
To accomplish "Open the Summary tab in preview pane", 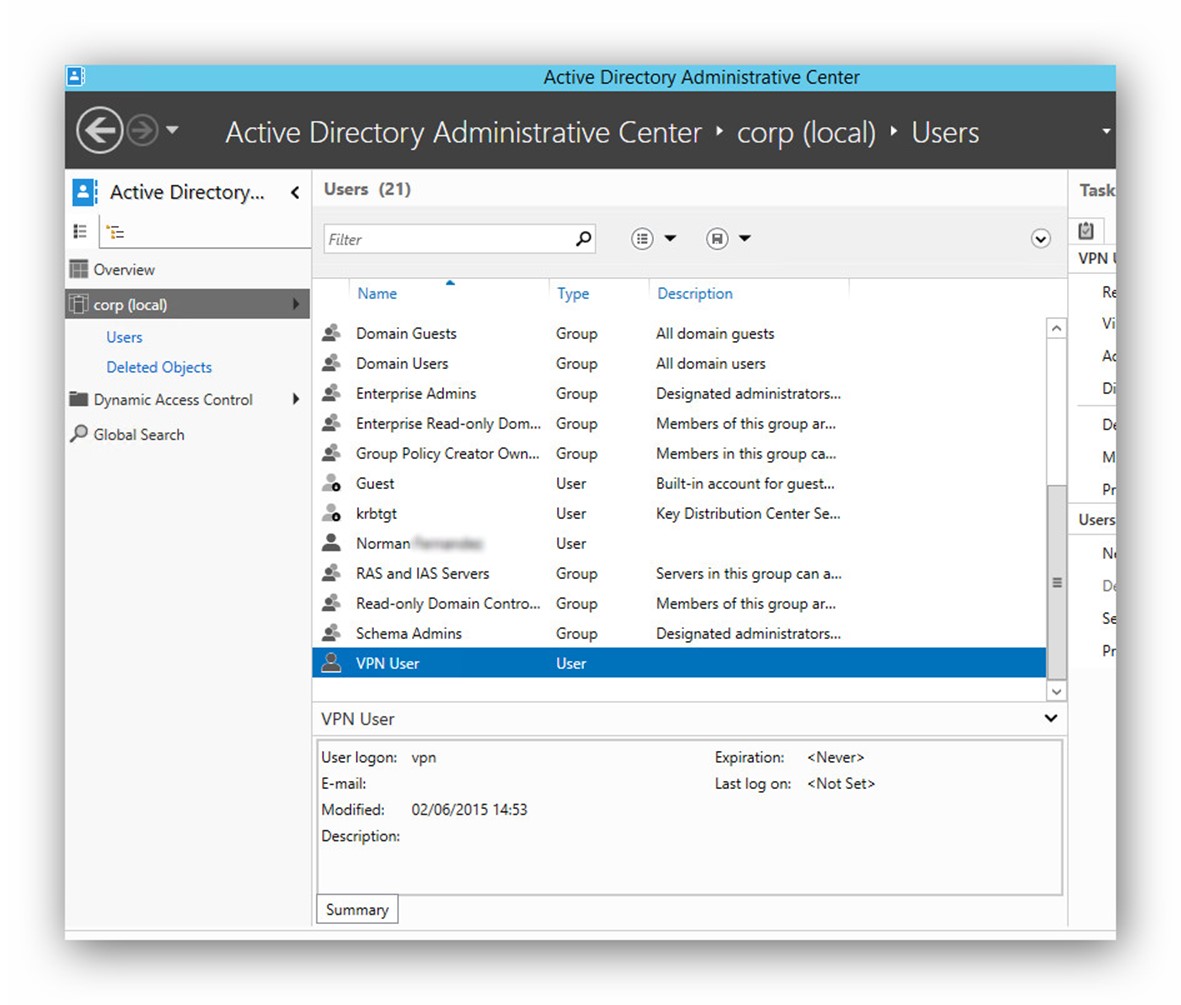I will pyautogui.click(x=357, y=910).
